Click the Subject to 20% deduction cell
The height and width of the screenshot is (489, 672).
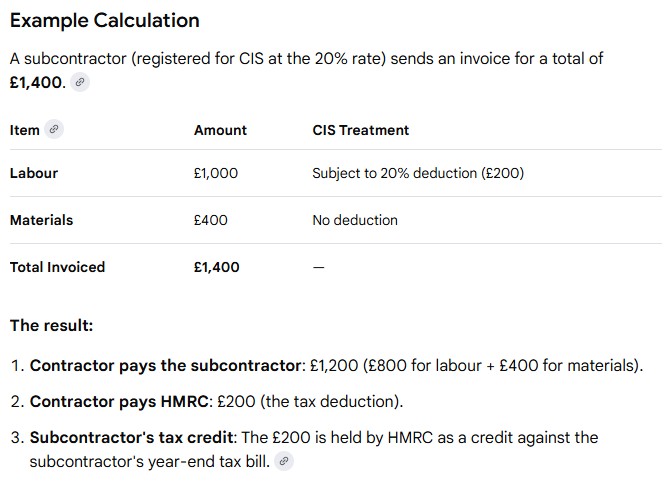(418, 173)
